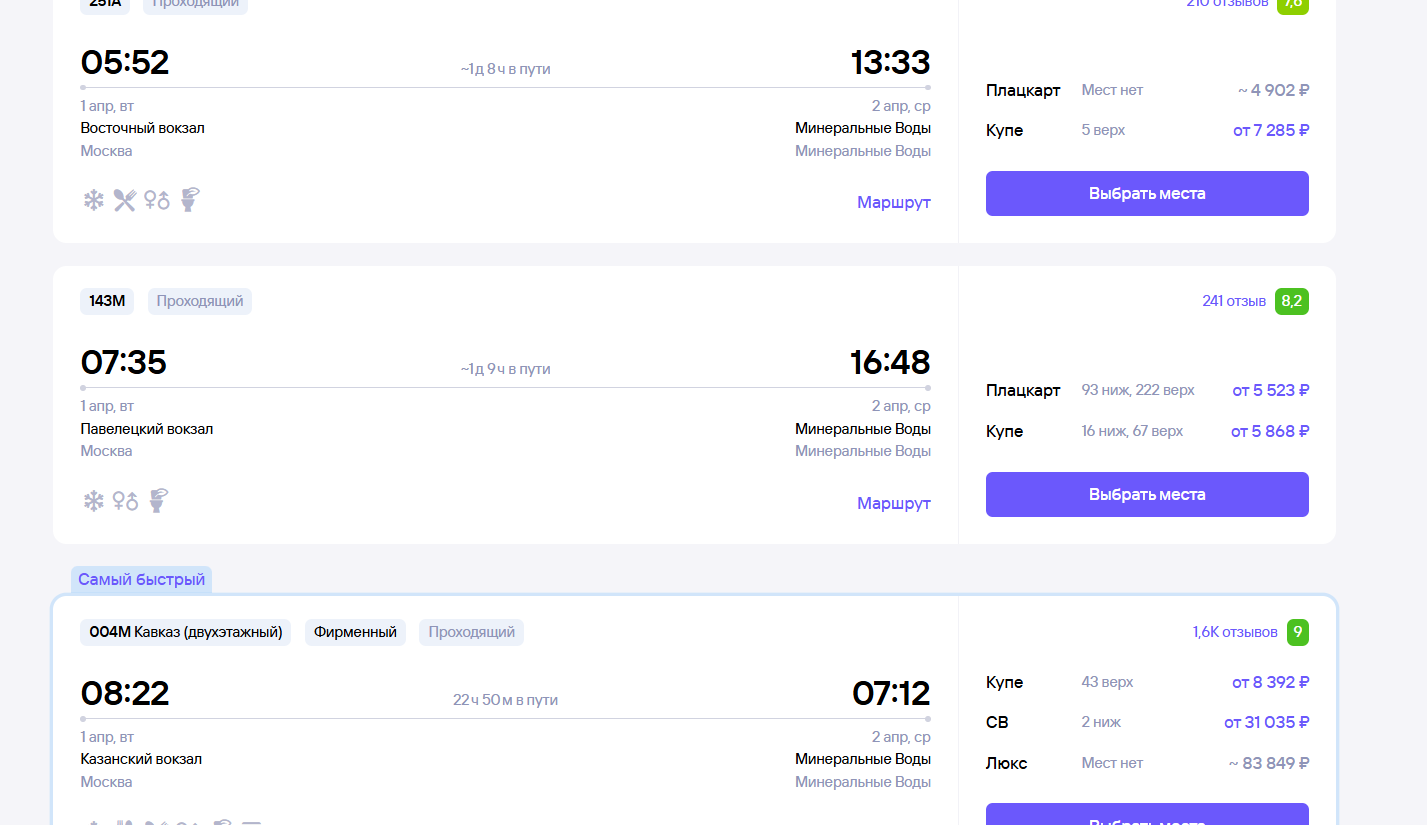
Task: Click gender compartments icon for 05:52 train
Action: tap(156, 201)
